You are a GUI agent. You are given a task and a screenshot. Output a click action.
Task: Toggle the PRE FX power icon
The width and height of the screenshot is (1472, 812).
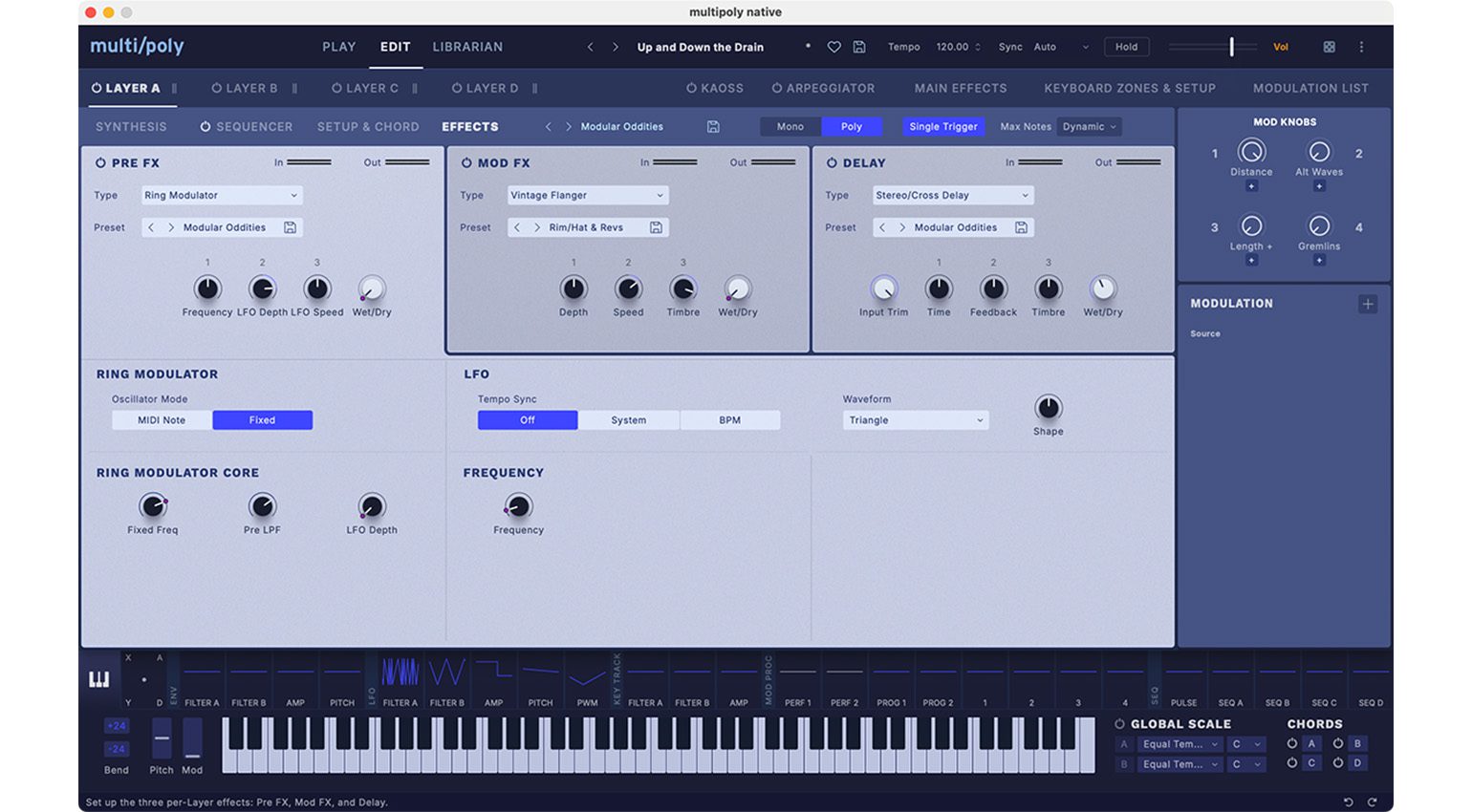pos(99,162)
